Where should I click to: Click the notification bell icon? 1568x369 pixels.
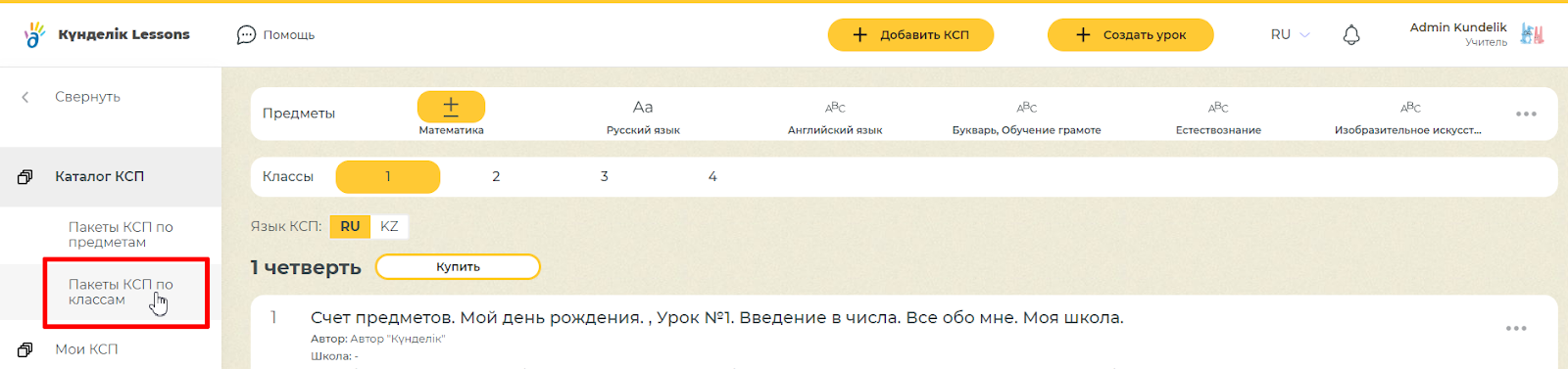[x=1351, y=35]
